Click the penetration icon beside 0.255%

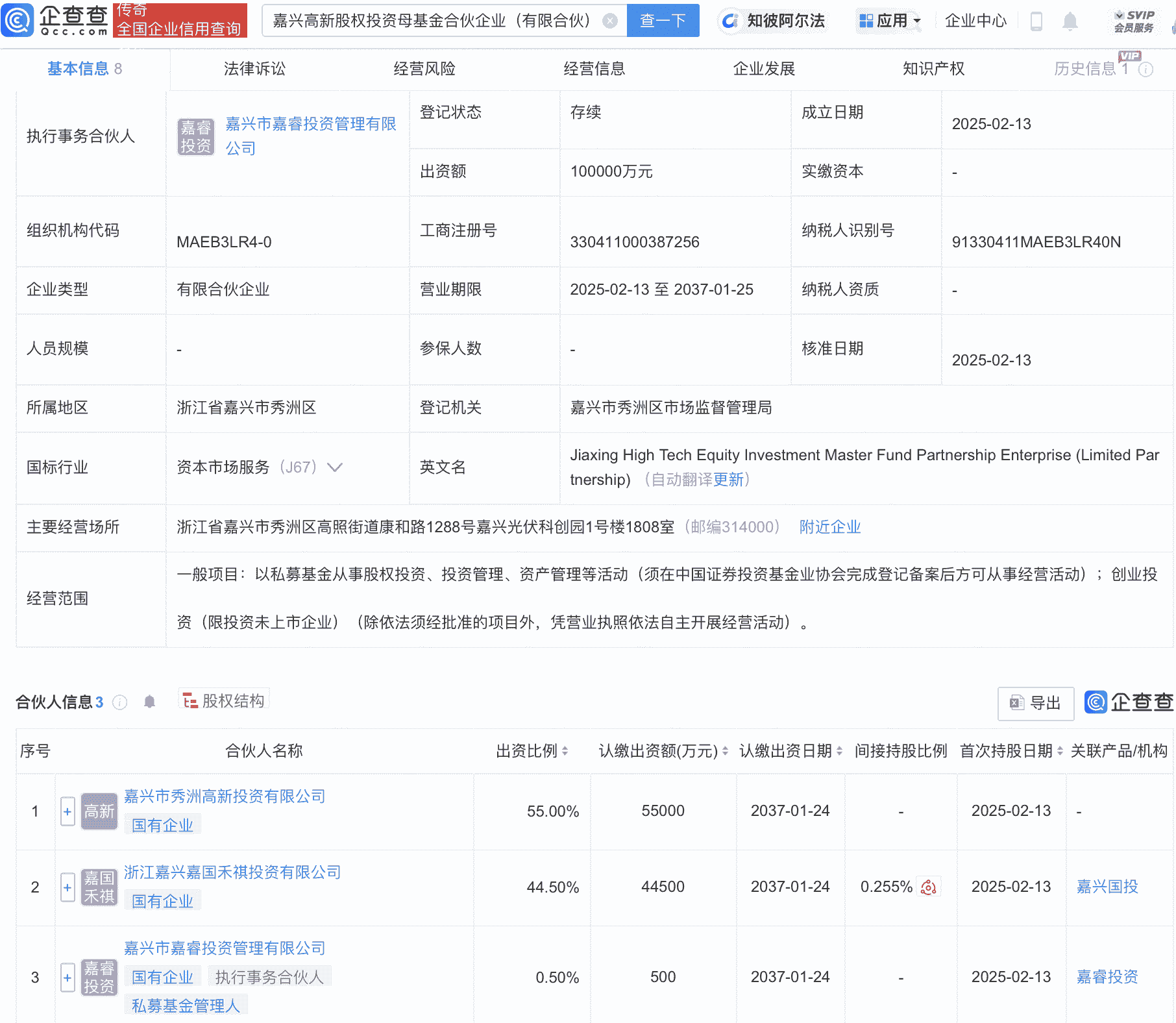coord(929,885)
